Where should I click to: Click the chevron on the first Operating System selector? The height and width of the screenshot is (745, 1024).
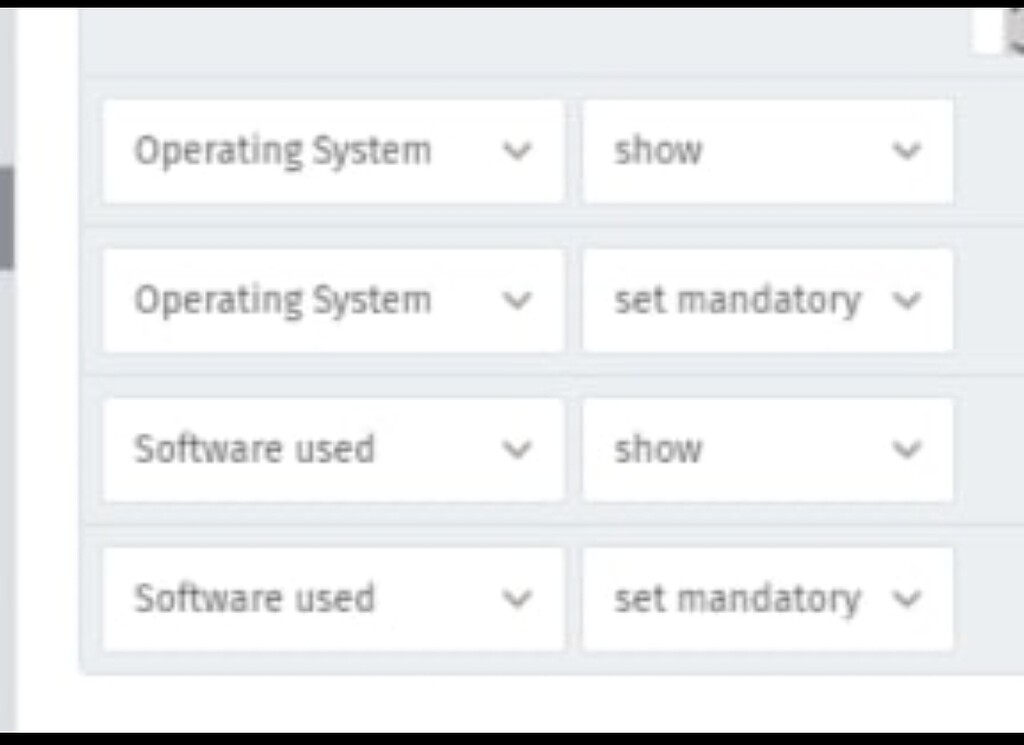click(518, 151)
